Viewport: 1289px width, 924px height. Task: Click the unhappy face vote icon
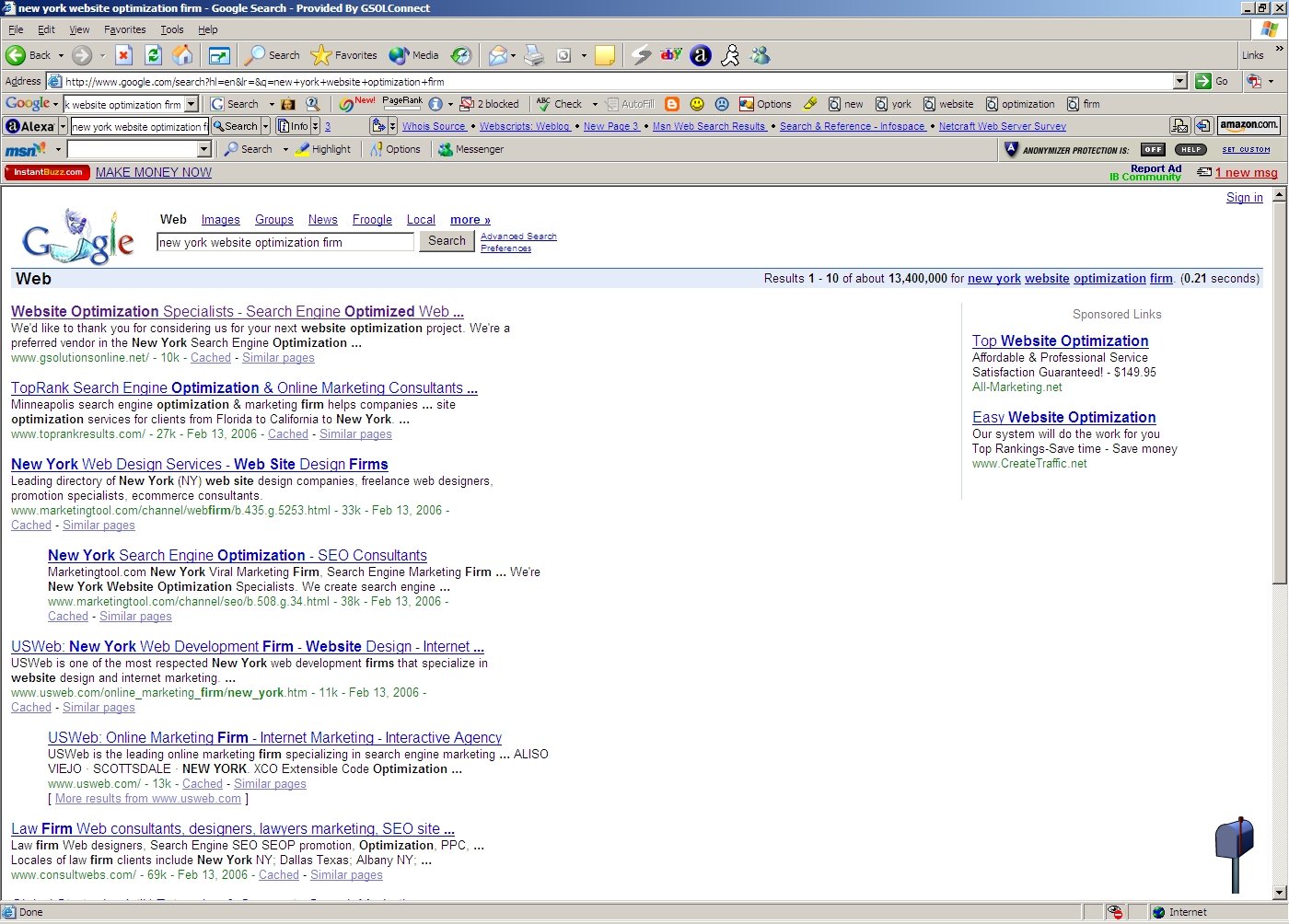722,104
